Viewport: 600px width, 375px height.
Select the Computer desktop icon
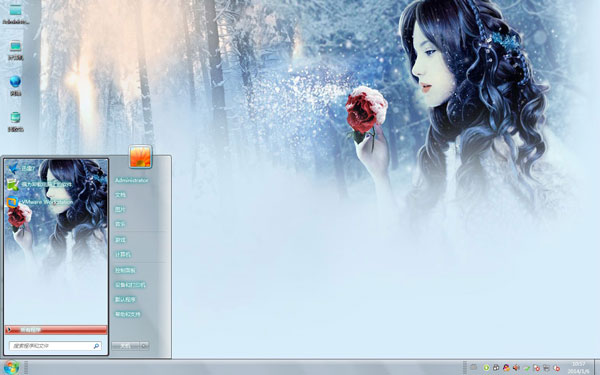pos(16,51)
